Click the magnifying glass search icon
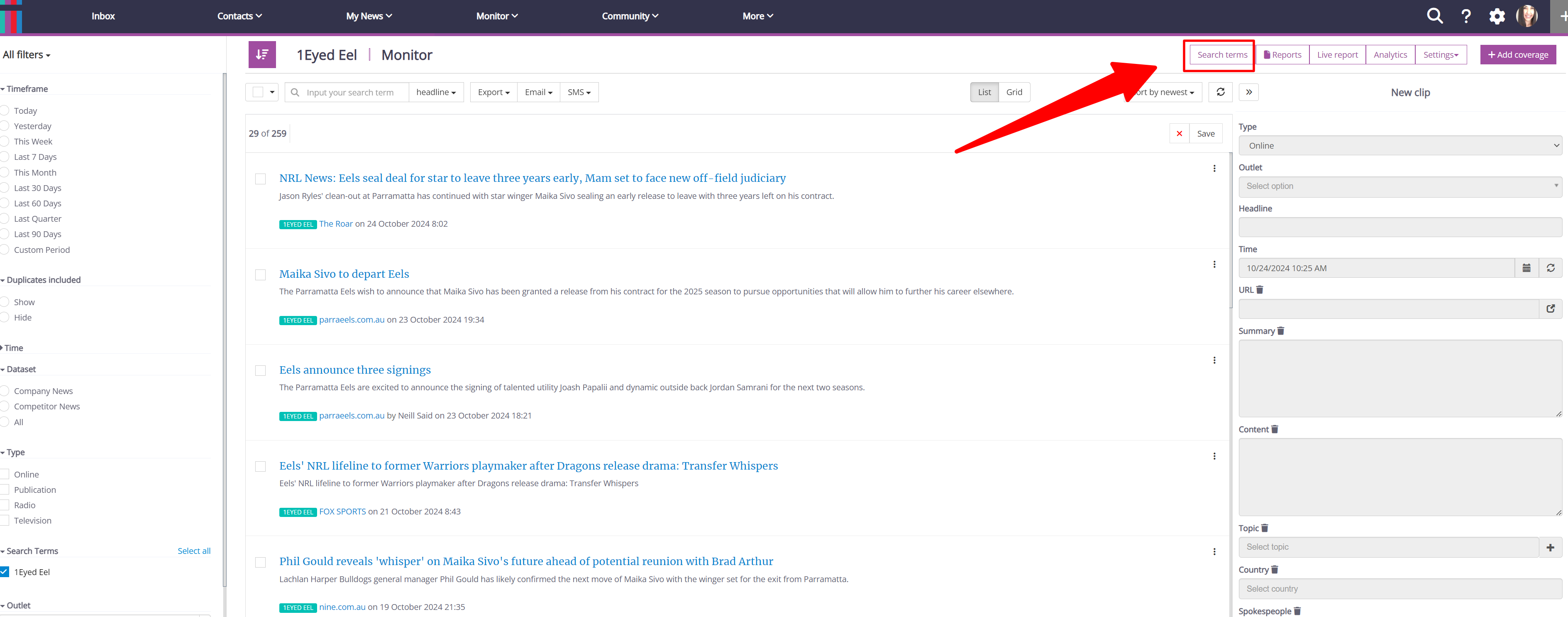This screenshot has height=617, width=1568. pyautogui.click(x=1435, y=17)
